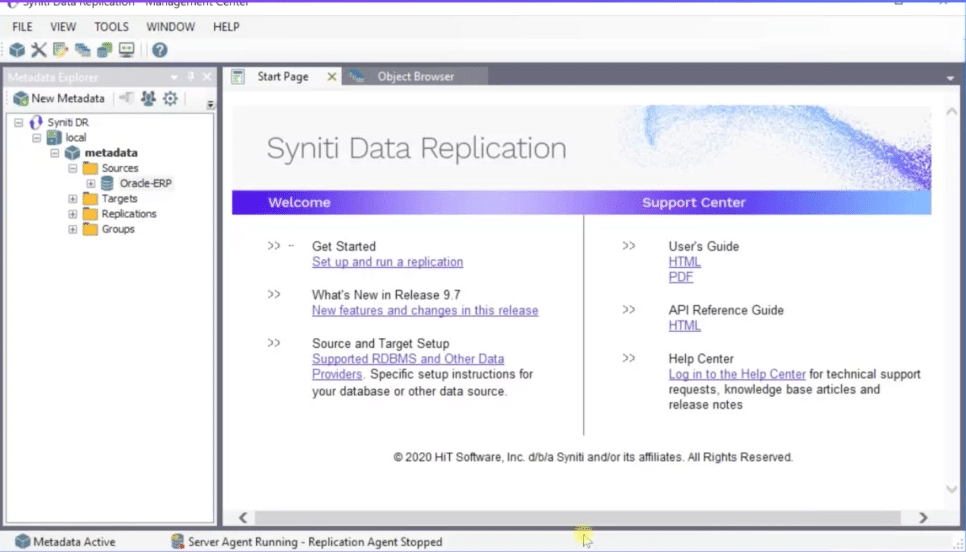Open the metadata cube icon in main toolbar
This screenshot has height=552, width=966.
(x=17, y=50)
